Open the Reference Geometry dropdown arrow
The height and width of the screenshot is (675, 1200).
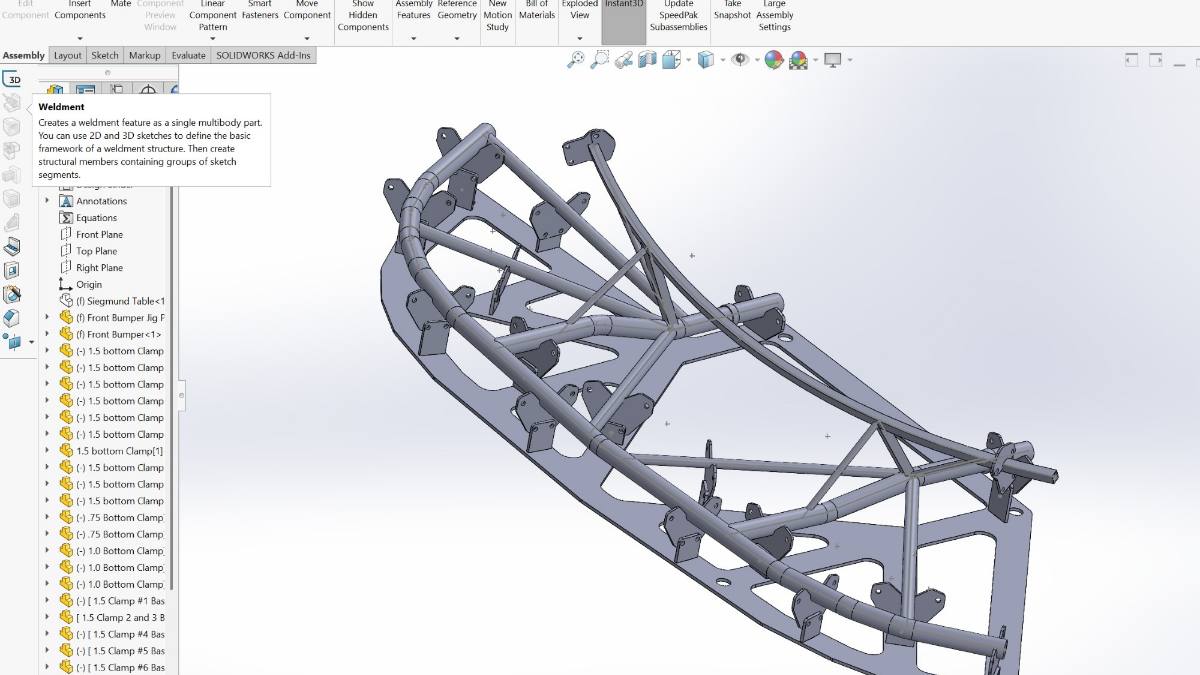click(457, 39)
